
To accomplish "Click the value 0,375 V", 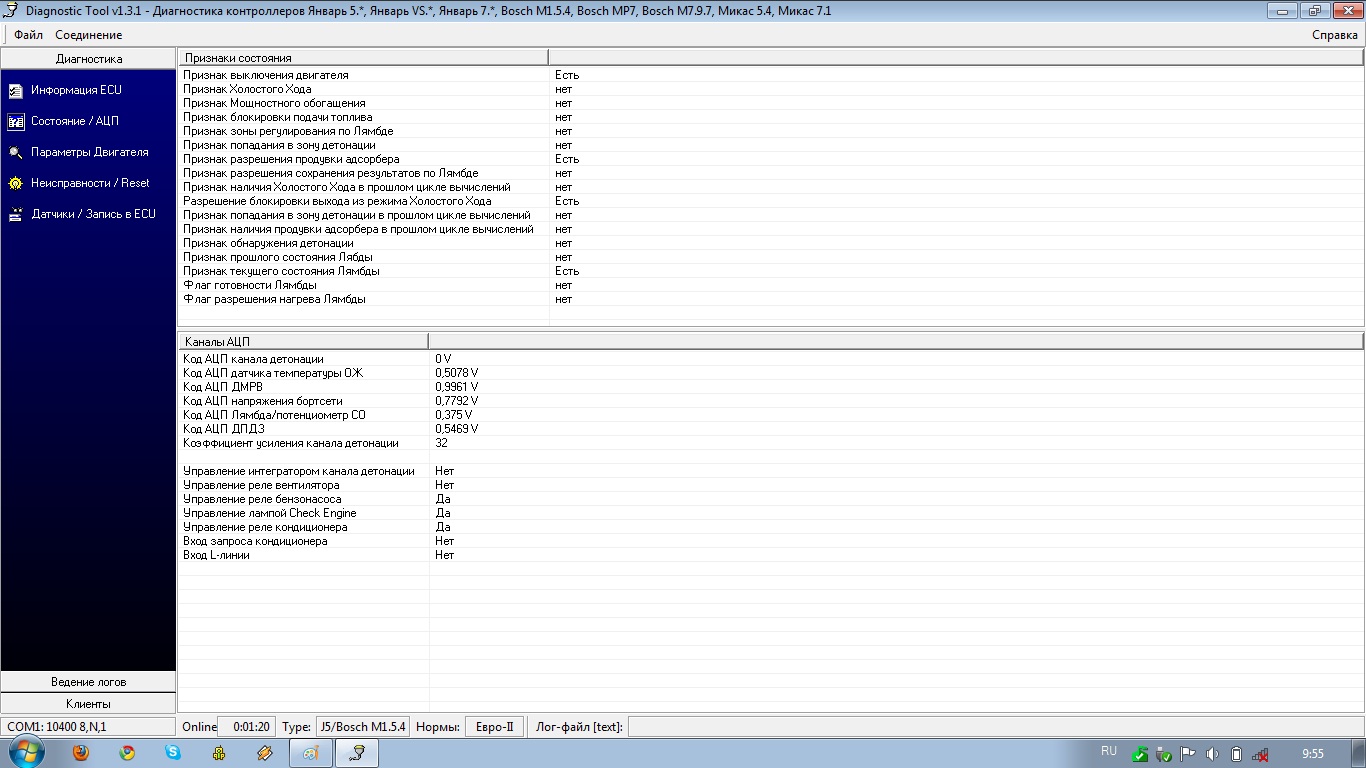I will click(x=454, y=415).
